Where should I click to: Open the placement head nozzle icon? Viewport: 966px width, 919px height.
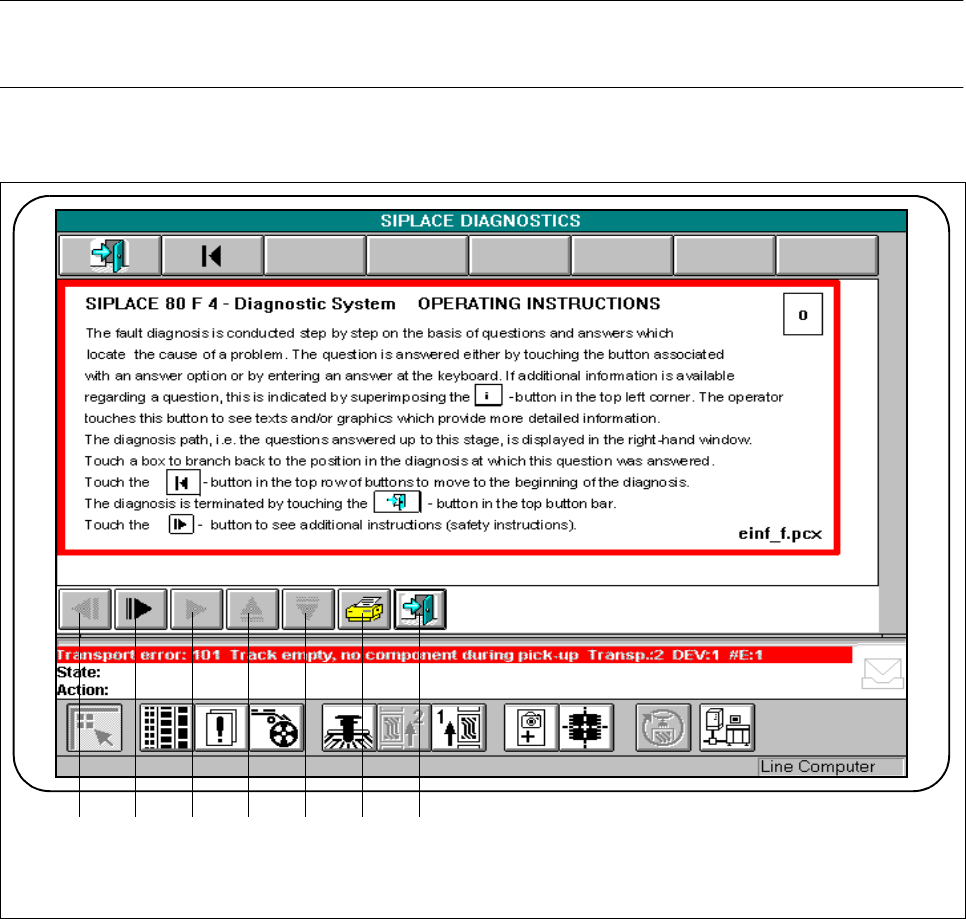[x=349, y=728]
